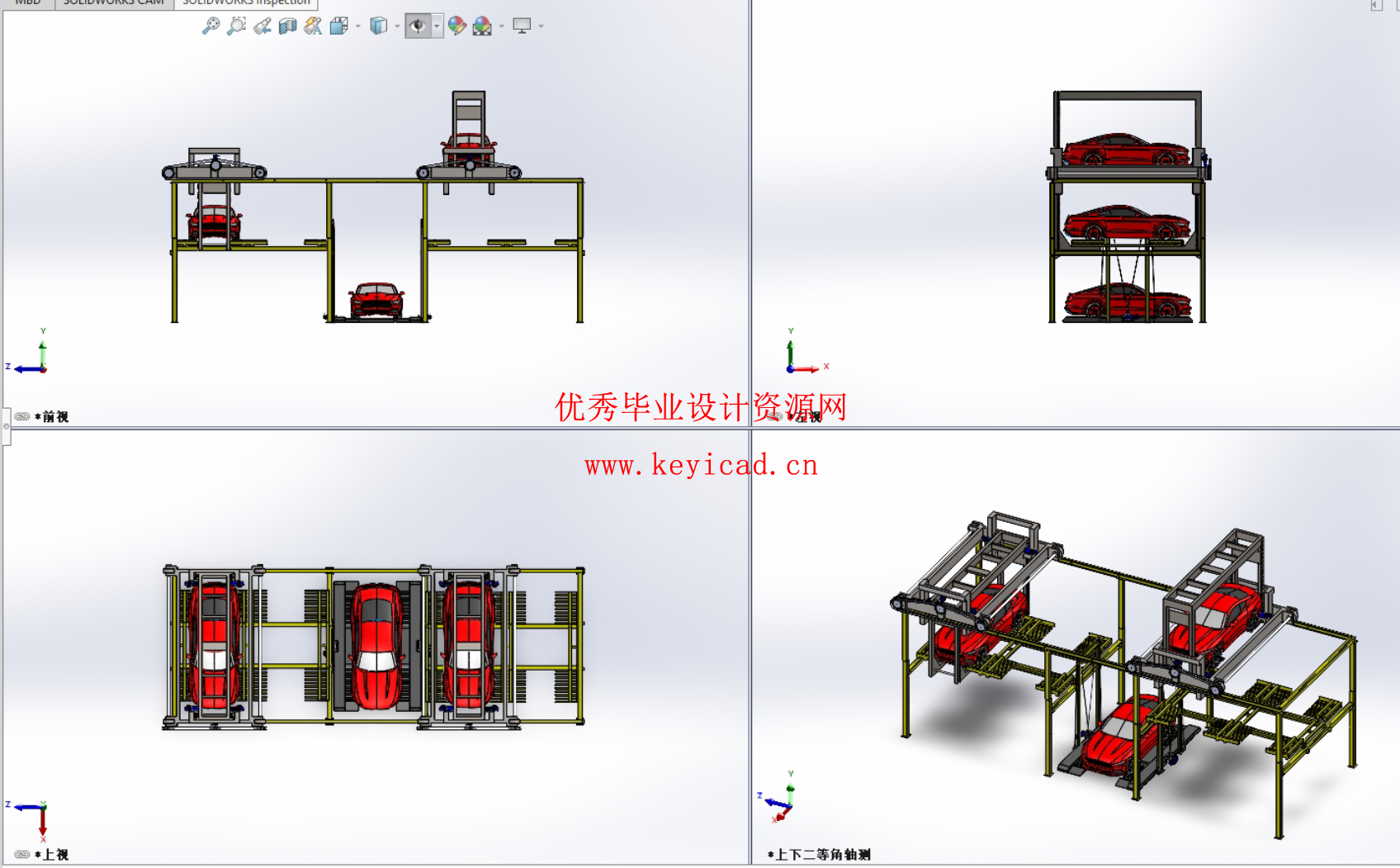Image resolution: width=1400 pixels, height=868 pixels.
Task: Expand the Apply Scene dropdown arrow
Action: (x=502, y=26)
